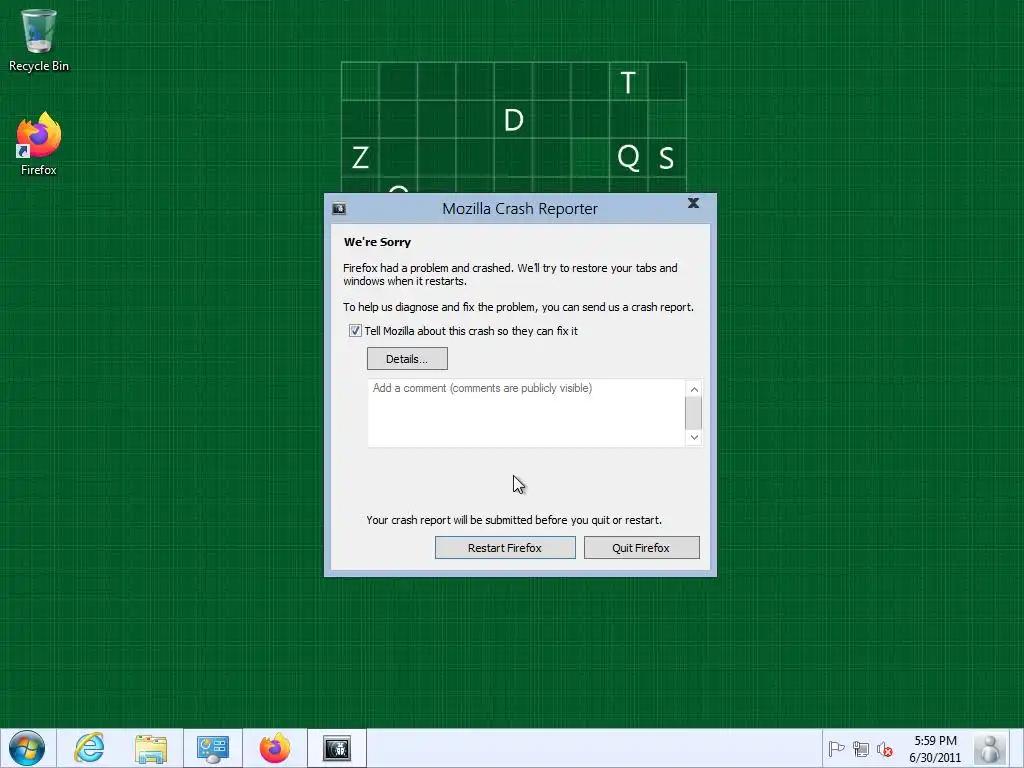Click the We're Sorry heading
1024x768 pixels.
(377, 242)
